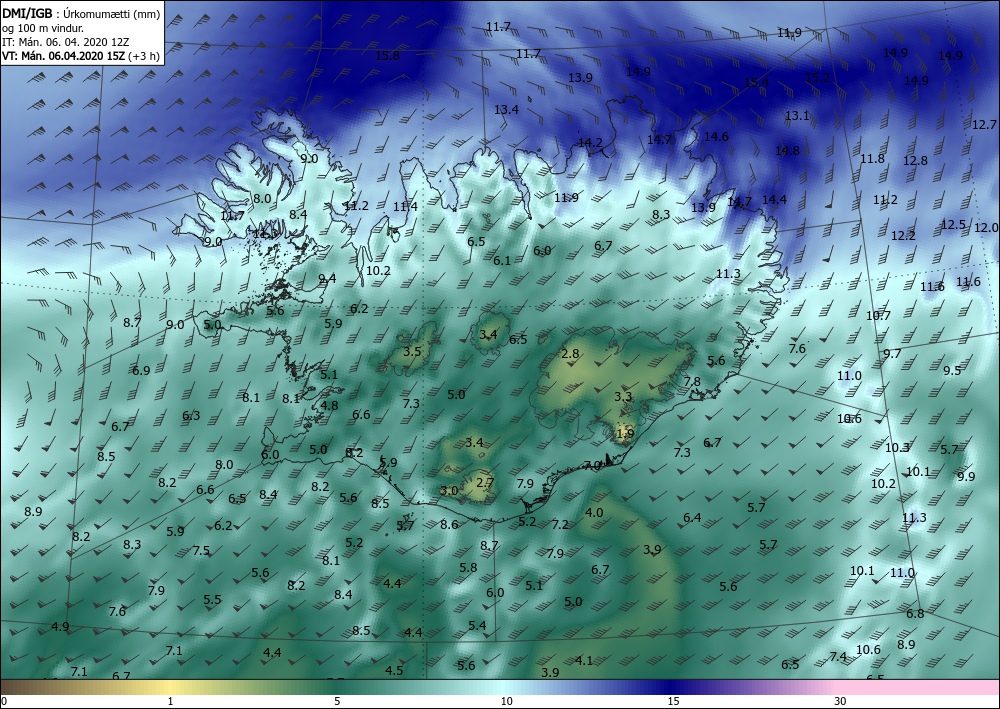Image resolution: width=1000 pixels, height=709 pixels.
Task: Click the 6.4 value on the map
Action: 692,518
